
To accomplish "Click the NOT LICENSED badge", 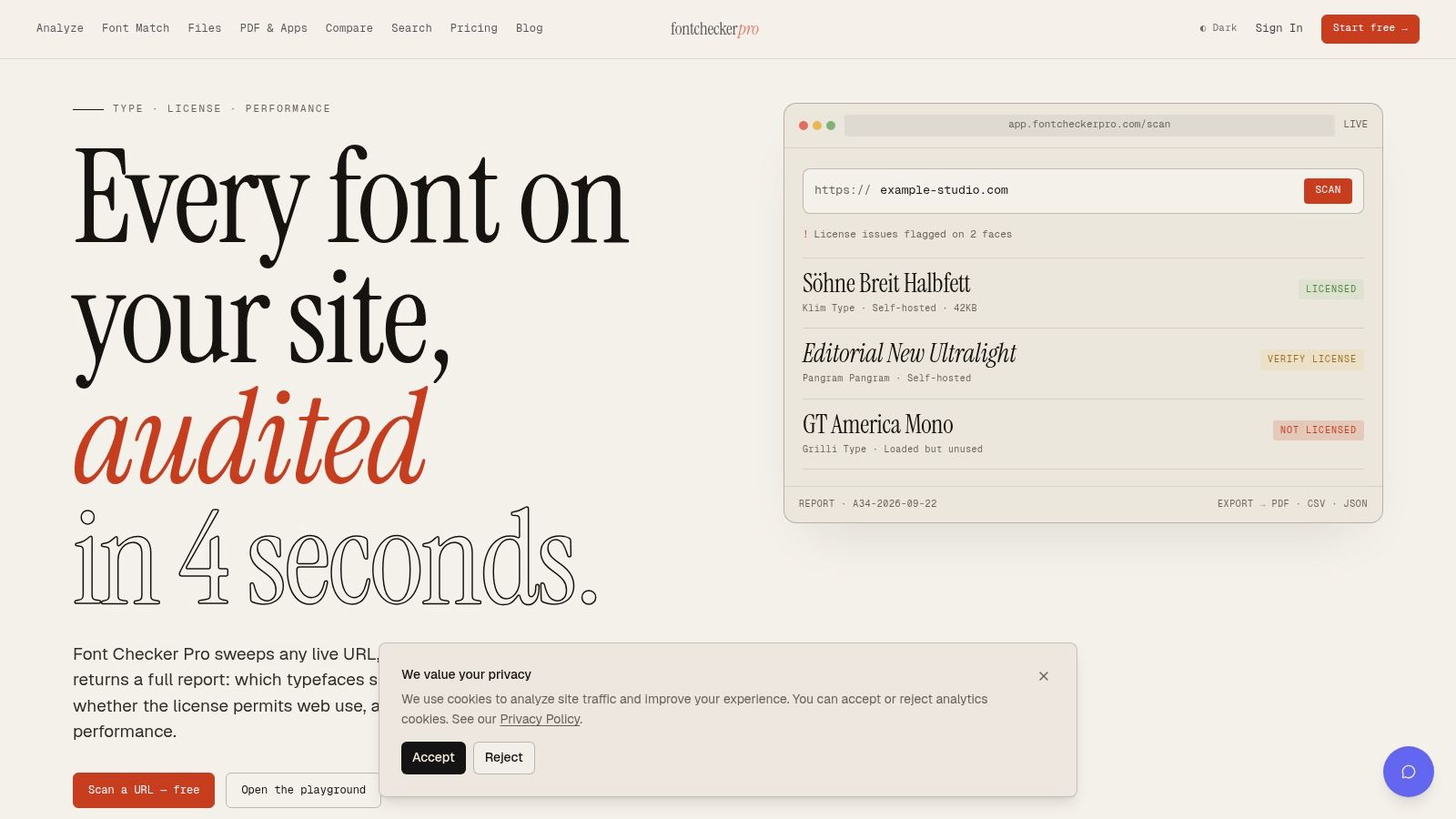I will click(x=1318, y=430).
